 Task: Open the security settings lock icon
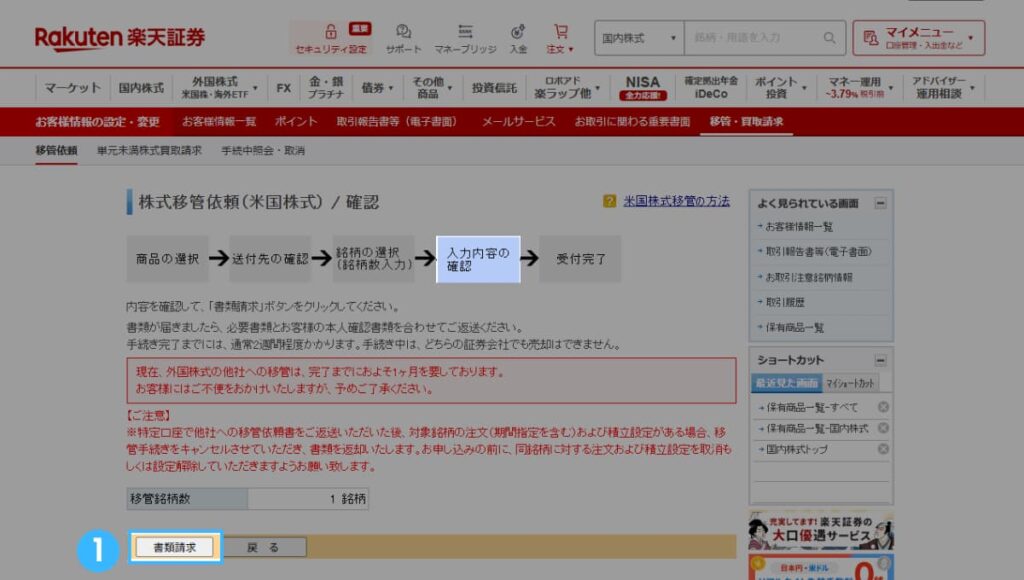(x=330, y=30)
